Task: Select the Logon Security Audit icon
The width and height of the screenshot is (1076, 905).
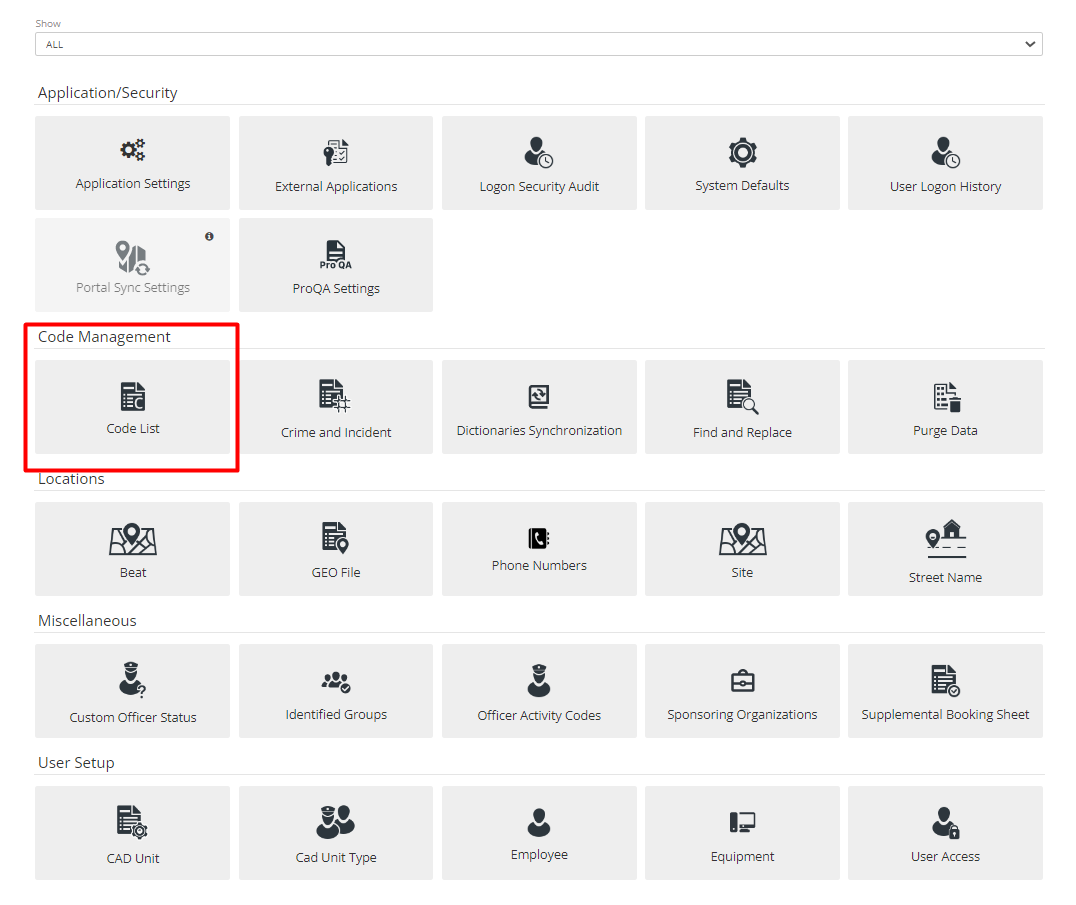Action: (539, 163)
